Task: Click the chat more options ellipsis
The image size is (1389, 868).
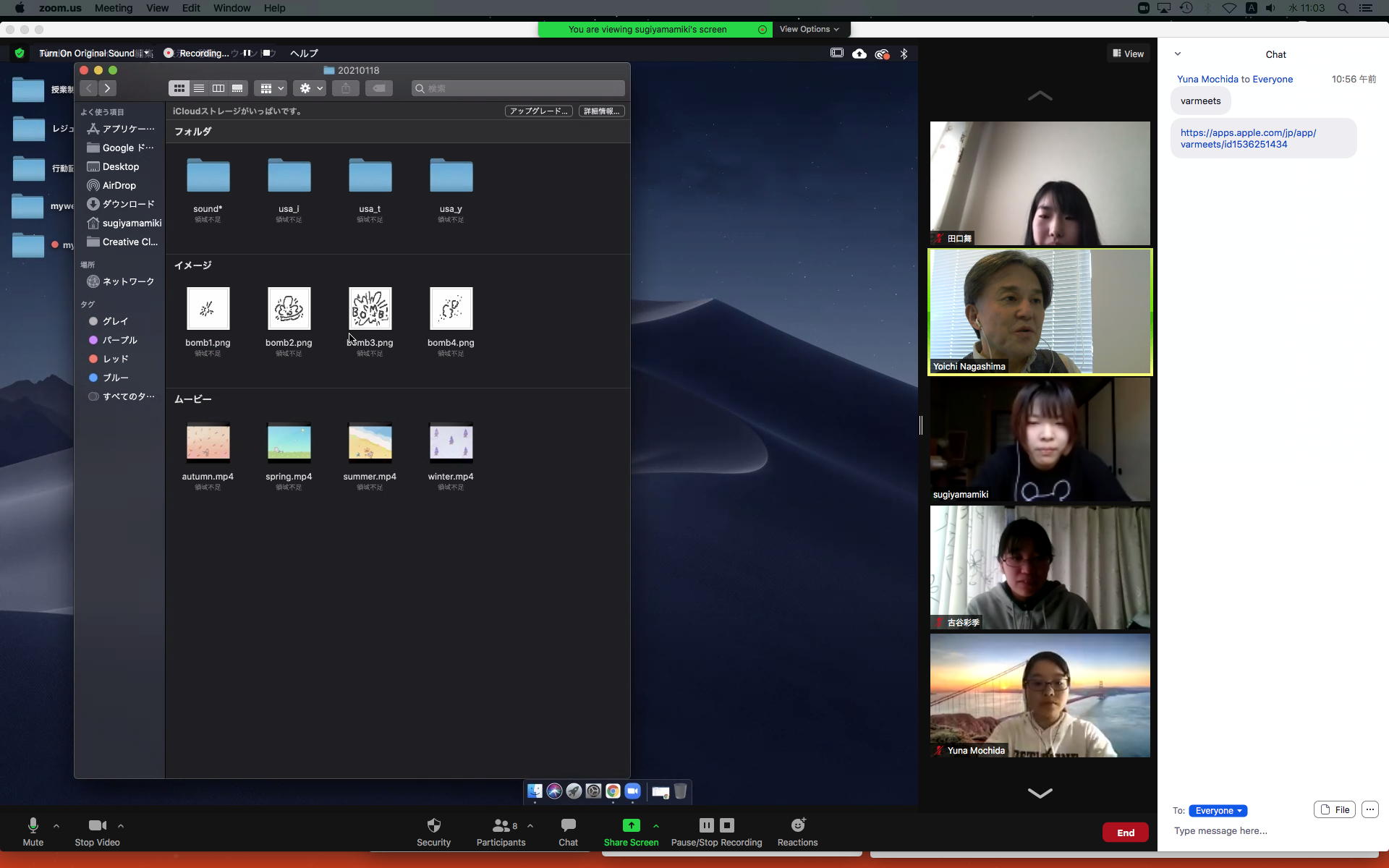Action: point(1369,810)
